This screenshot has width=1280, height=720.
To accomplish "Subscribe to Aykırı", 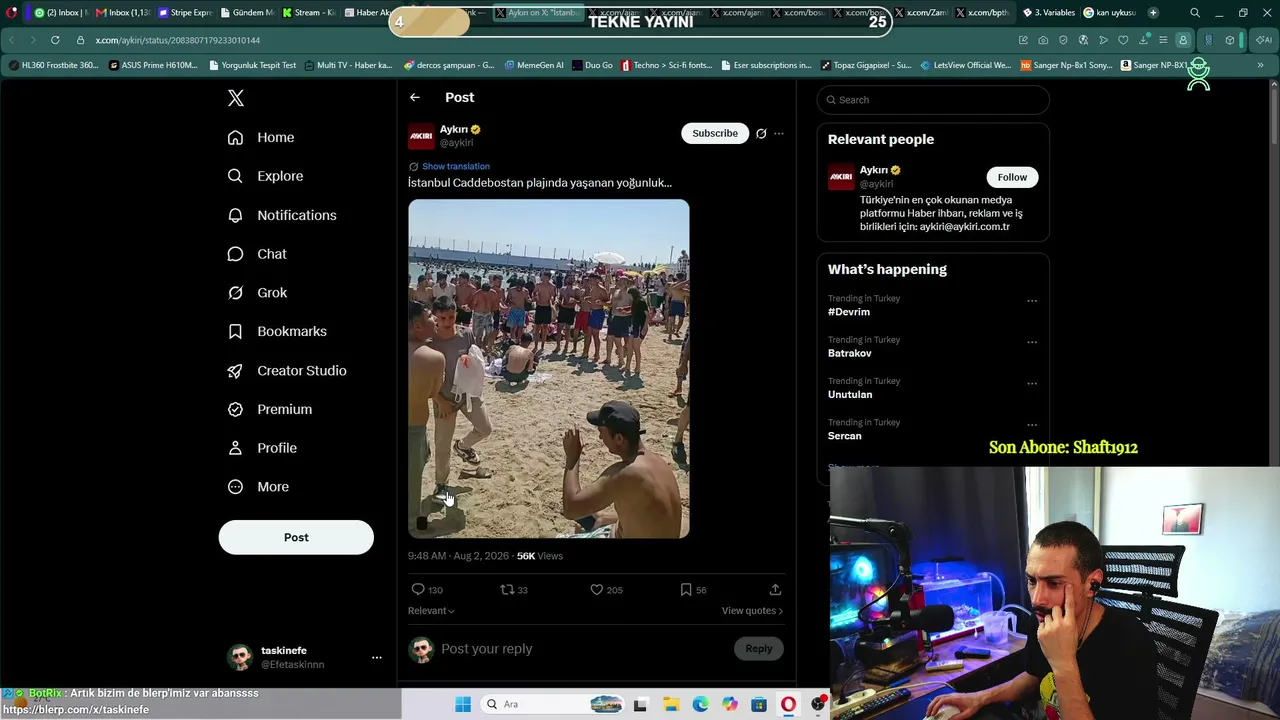I will pos(715,133).
